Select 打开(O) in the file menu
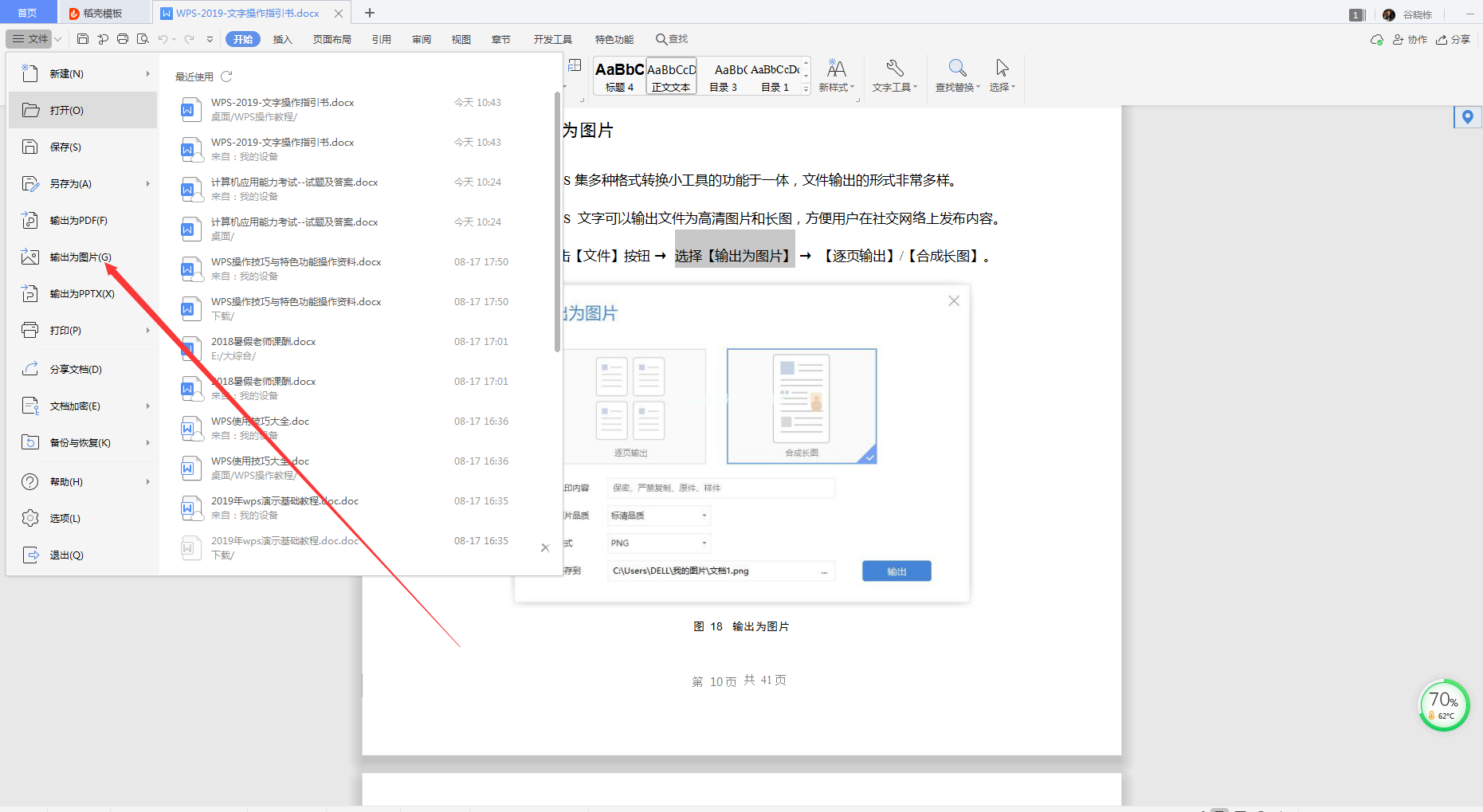 pos(83,110)
